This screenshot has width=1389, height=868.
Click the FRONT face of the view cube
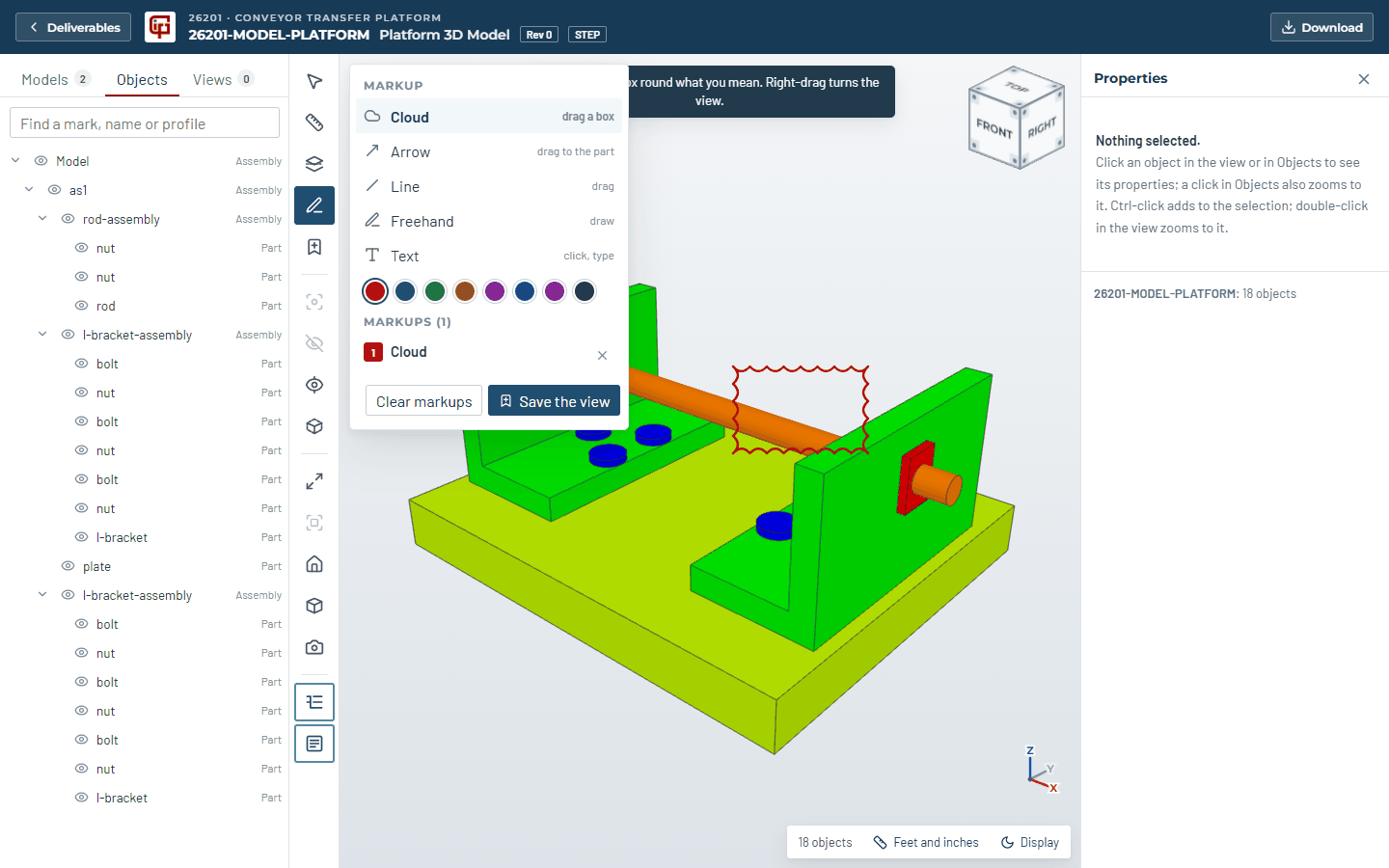994,128
